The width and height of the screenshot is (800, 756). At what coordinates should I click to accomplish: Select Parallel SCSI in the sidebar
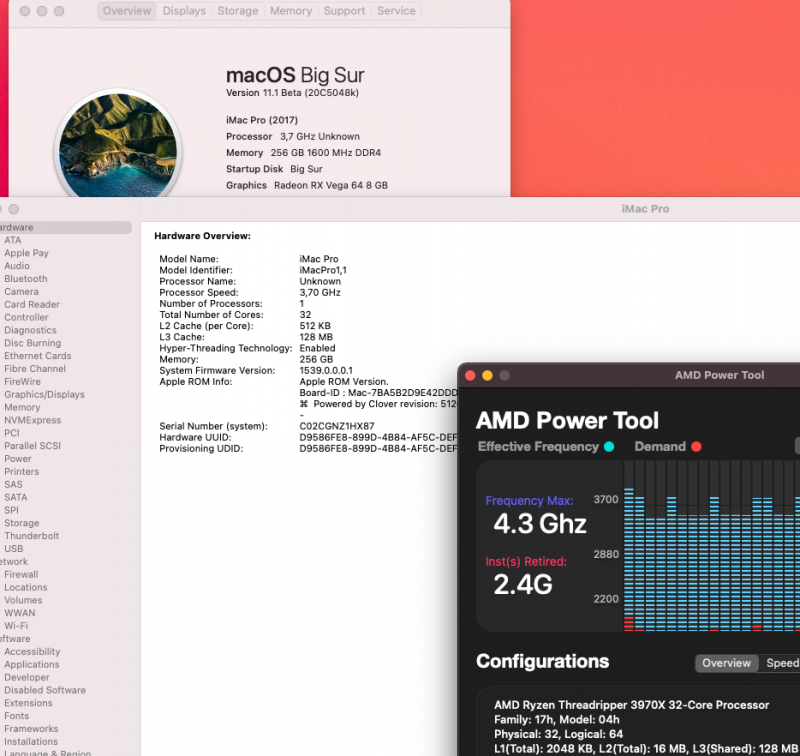pyautogui.click(x=33, y=445)
